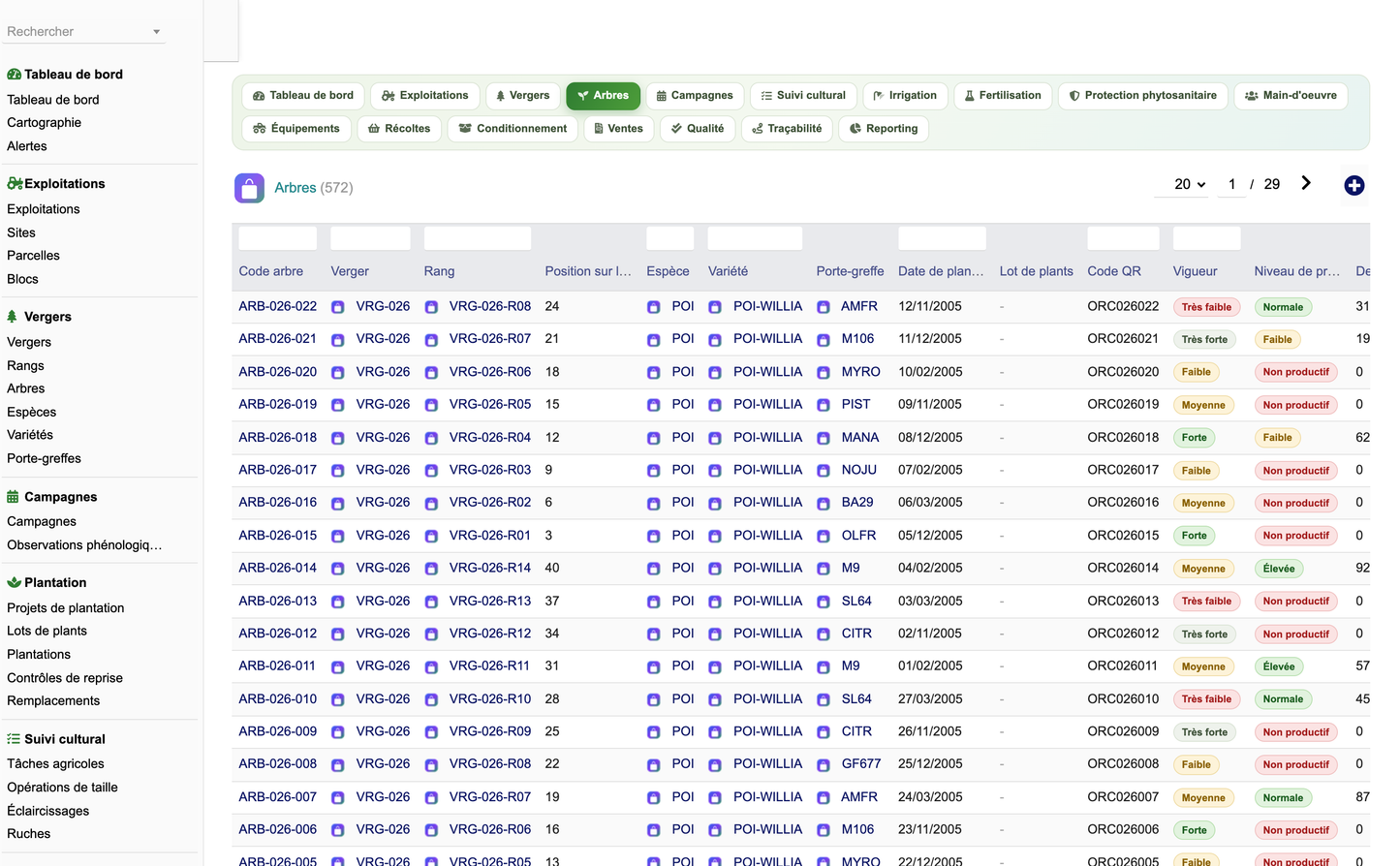Click the purple Arbres bag icon

click(249, 188)
